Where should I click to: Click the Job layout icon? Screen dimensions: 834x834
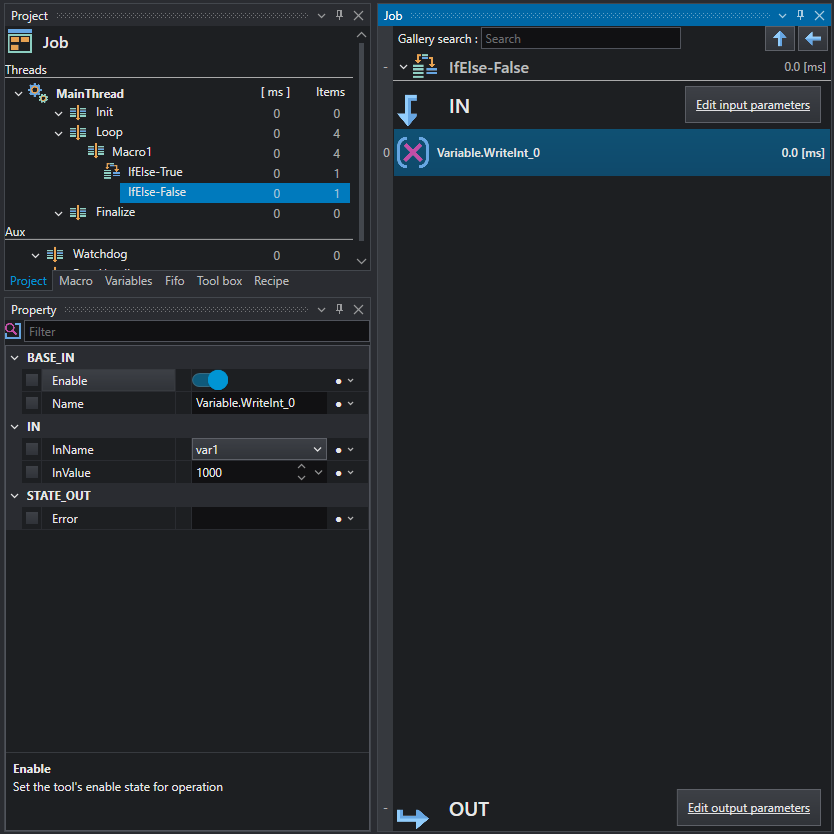(x=20, y=41)
